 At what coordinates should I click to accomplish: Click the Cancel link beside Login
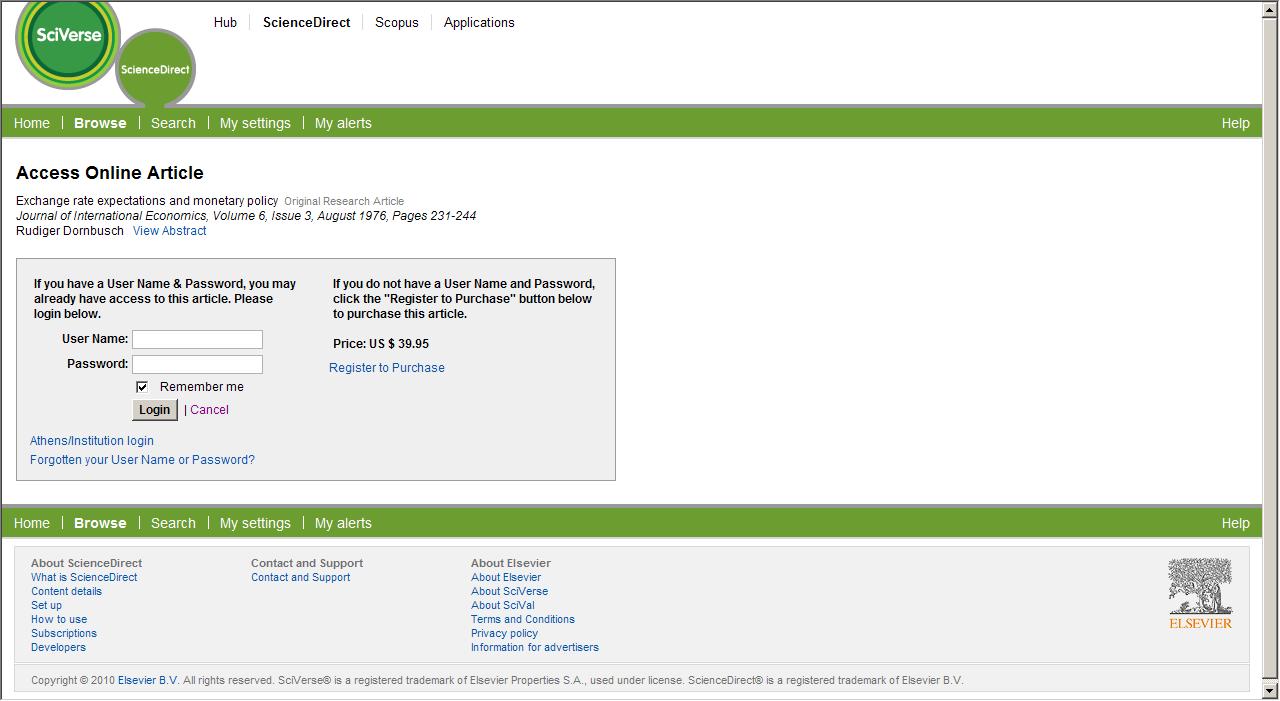[x=209, y=410]
